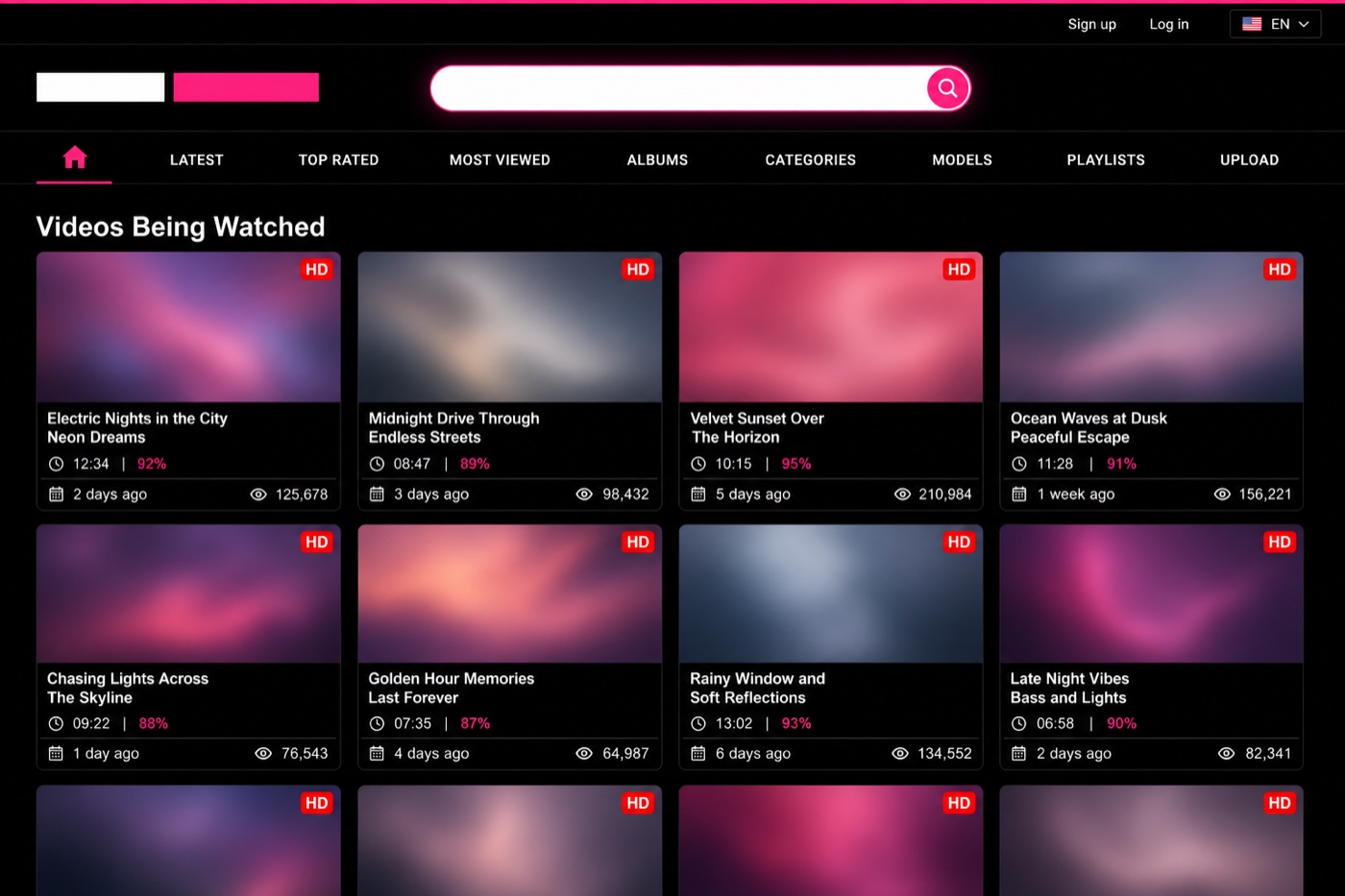
Task: Open the Most Viewed tab
Action: pyautogui.click(x=500, y=159)
